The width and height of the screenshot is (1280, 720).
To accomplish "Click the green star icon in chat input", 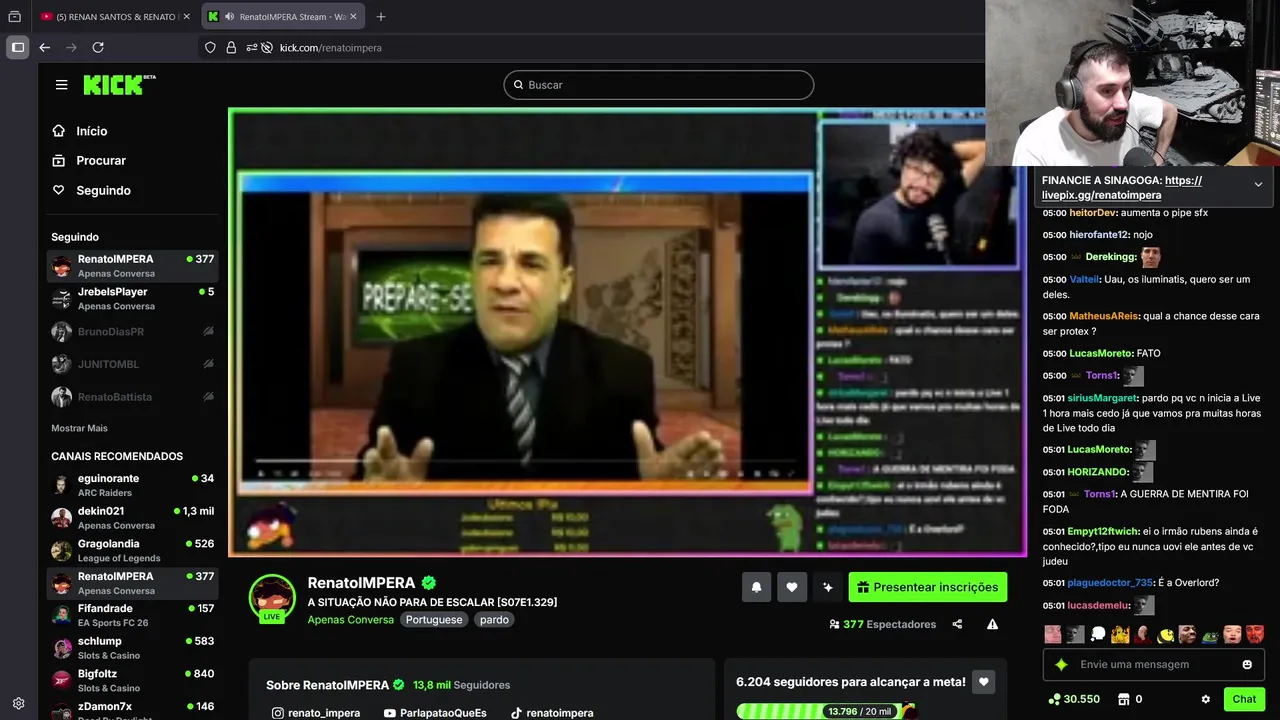I will point(1061,664).
